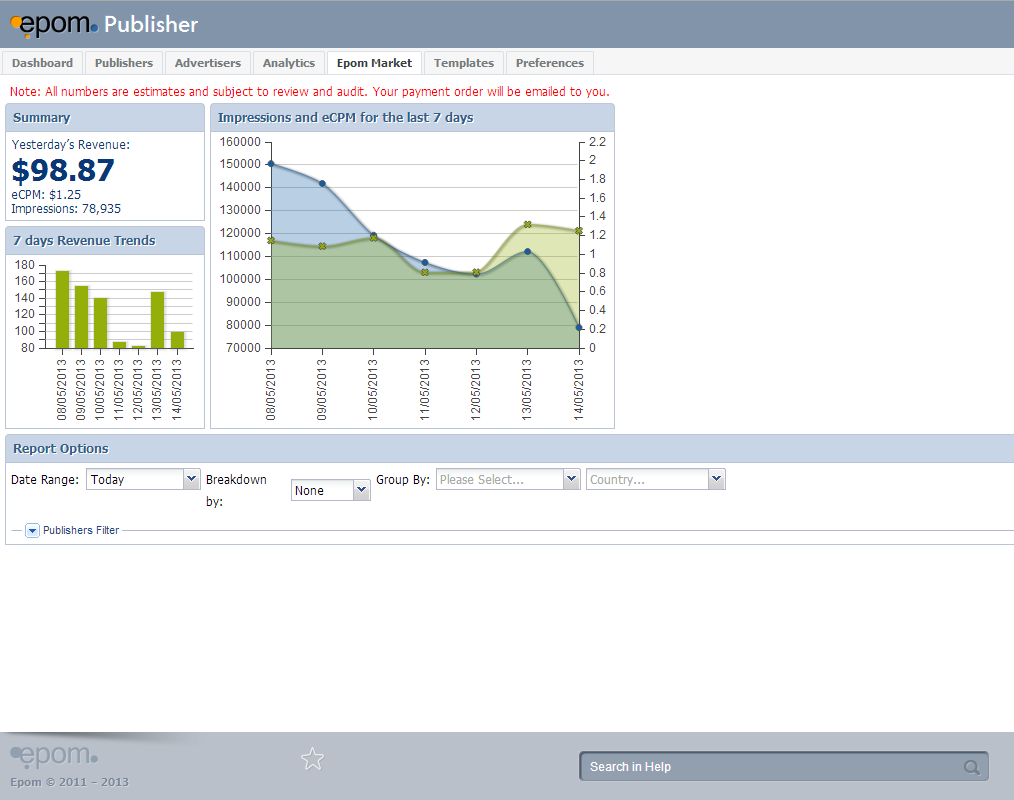Click the magnifier icon in help search
The image size is (1014, 800).
tap(971, 767)
